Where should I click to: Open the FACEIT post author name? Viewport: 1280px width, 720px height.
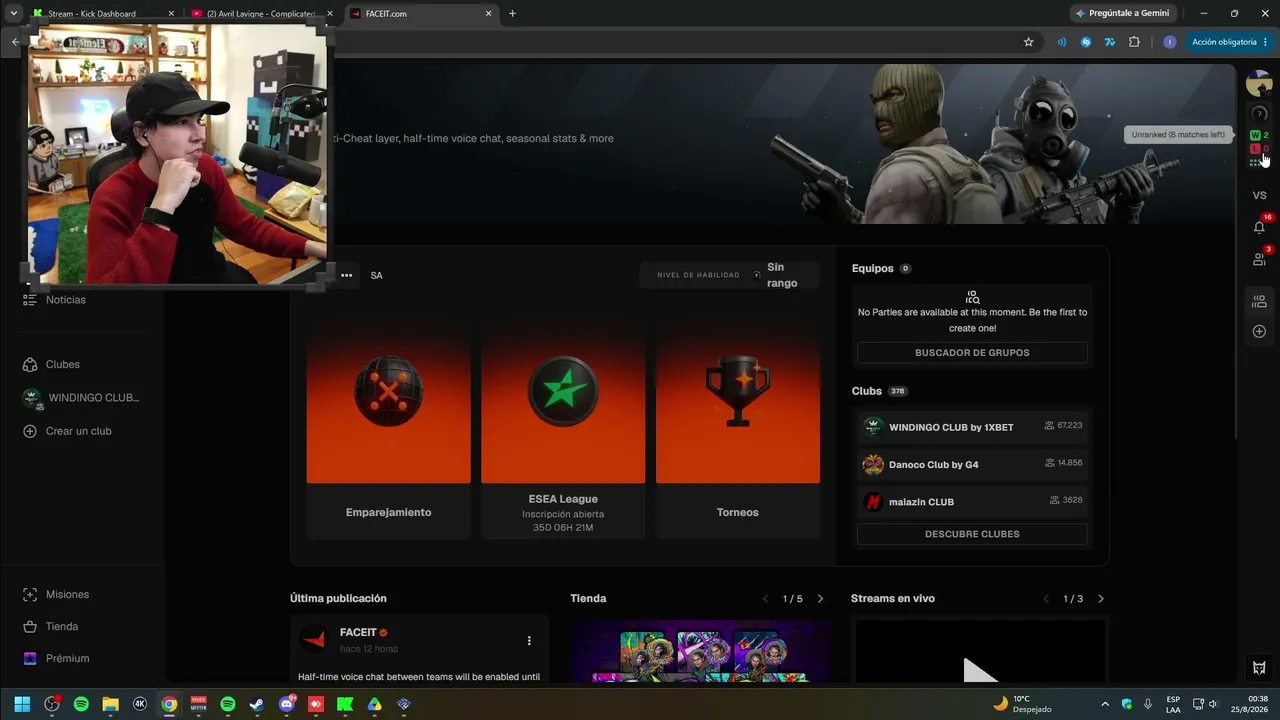358,633
